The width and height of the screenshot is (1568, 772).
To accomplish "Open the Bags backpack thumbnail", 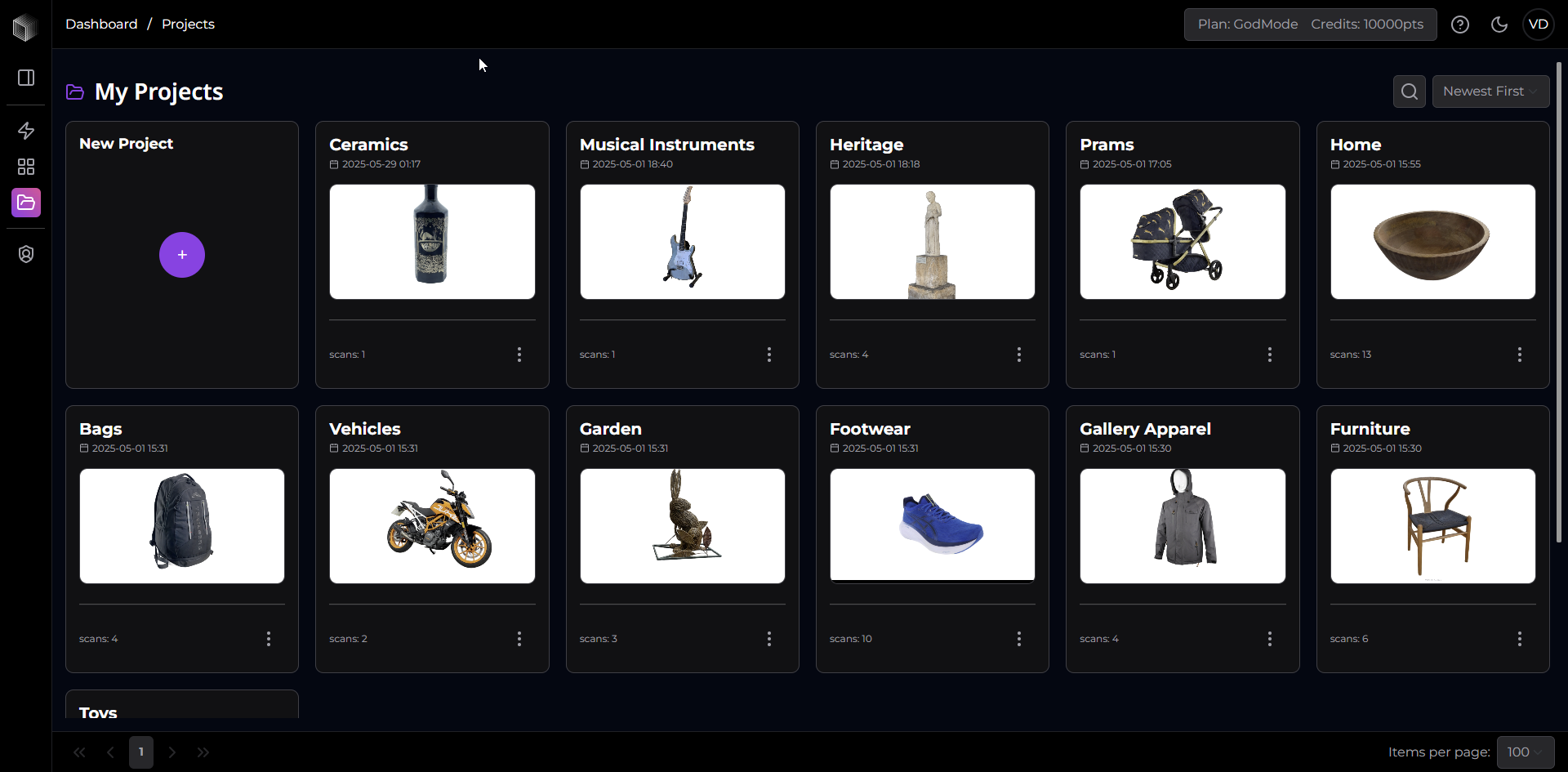I will [x=182, y=526].
